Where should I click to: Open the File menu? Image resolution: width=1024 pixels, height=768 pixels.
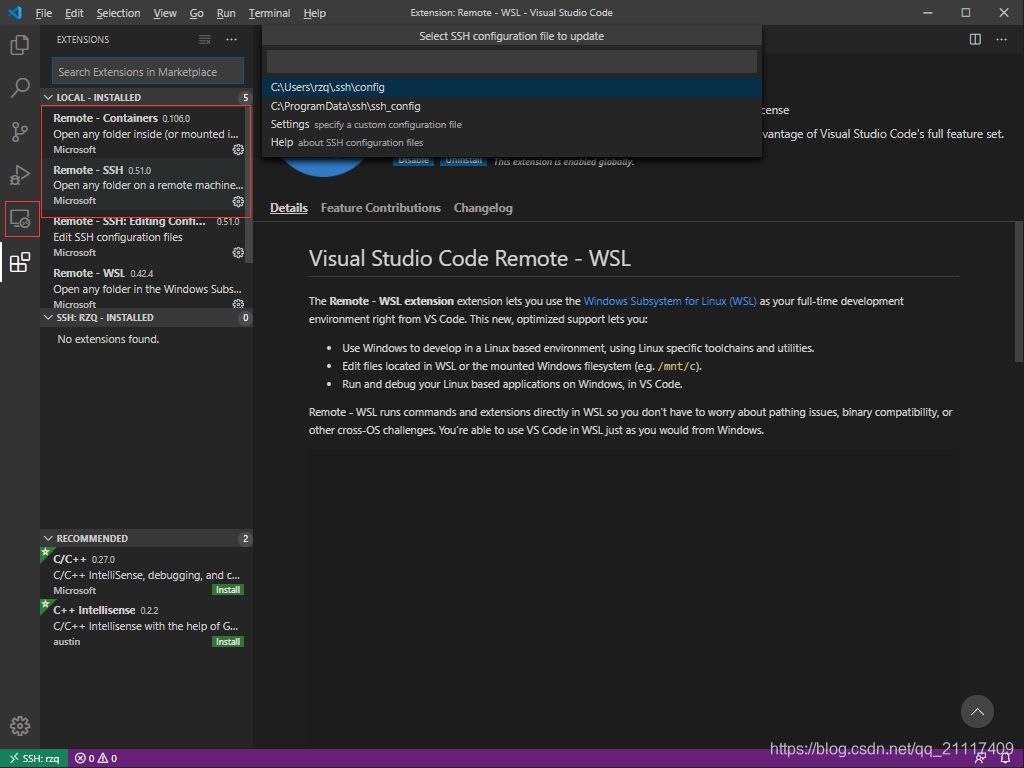[x=44, y=13]
